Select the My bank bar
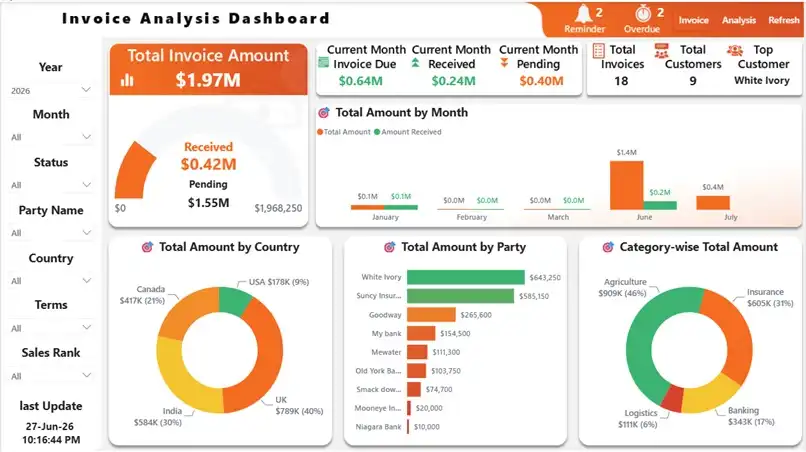 click(421, 333)
